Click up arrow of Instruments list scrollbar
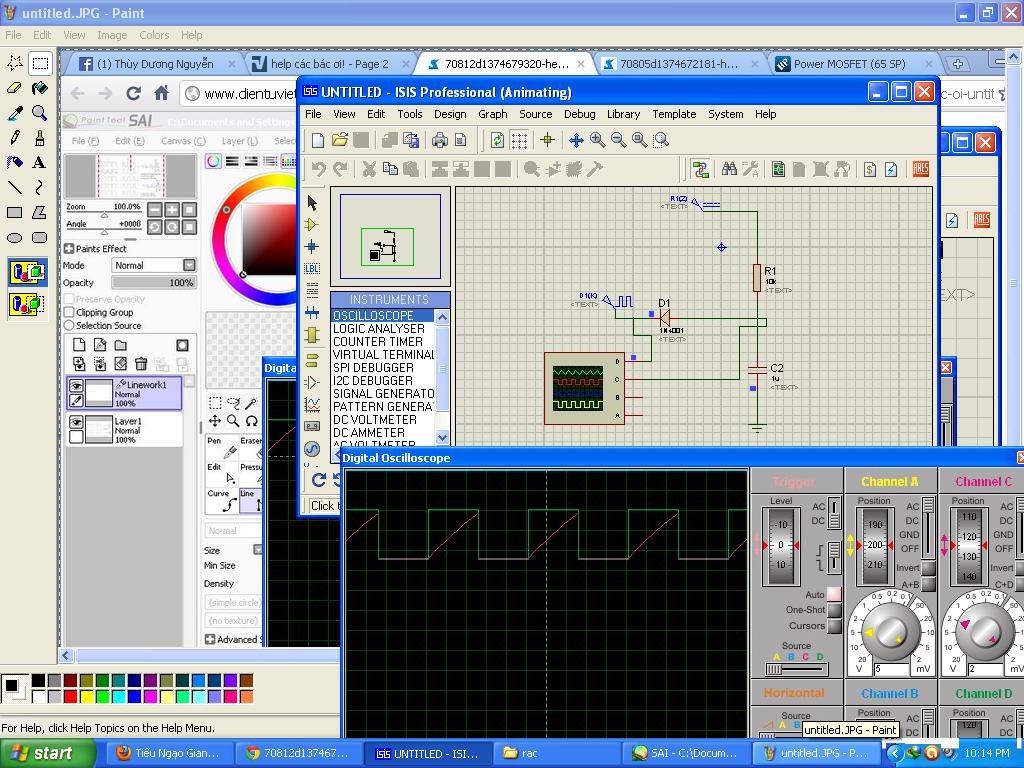The image size is (1024, 768). tap(442, 317)
